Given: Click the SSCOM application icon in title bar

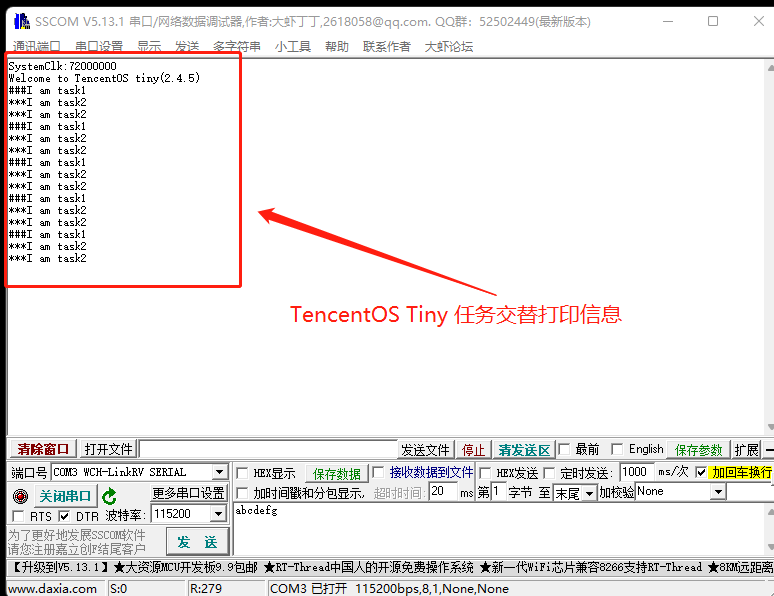Looking at the screenshot, I should [22, 21].
